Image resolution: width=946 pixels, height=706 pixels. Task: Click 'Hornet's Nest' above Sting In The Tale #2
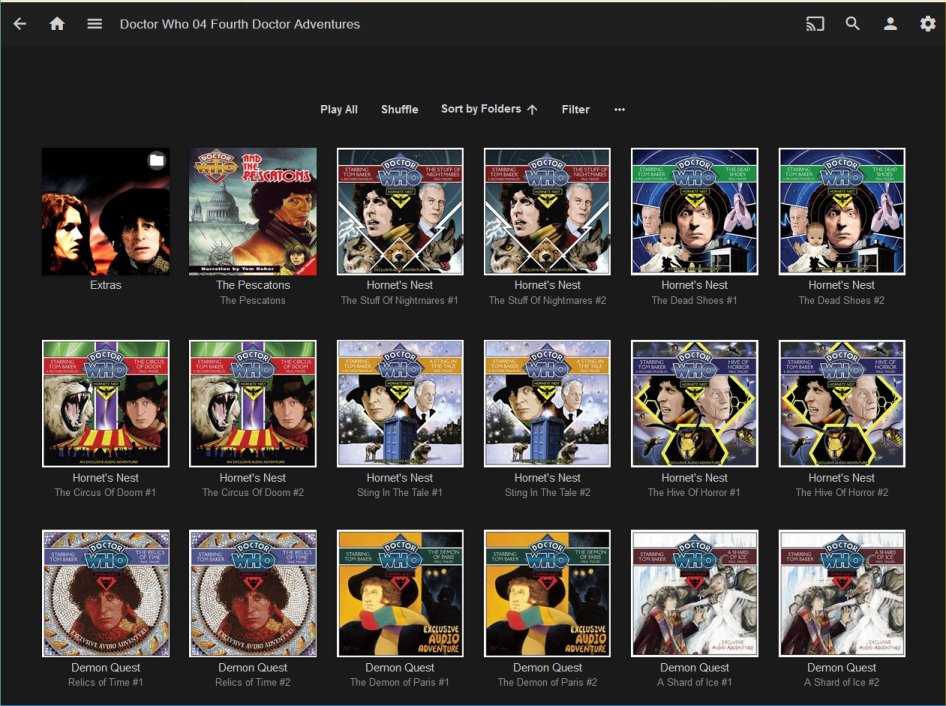tap(547, 477)
